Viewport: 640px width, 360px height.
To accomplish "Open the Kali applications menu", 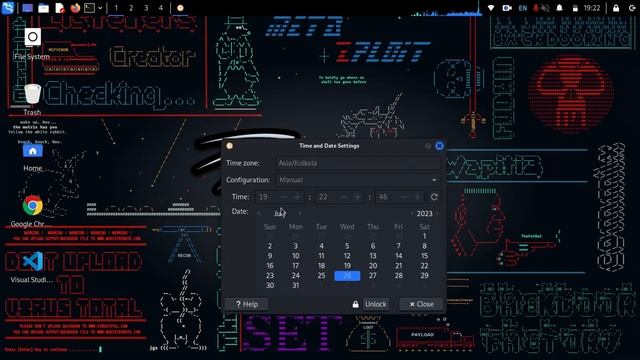I will tap(8, 8).
